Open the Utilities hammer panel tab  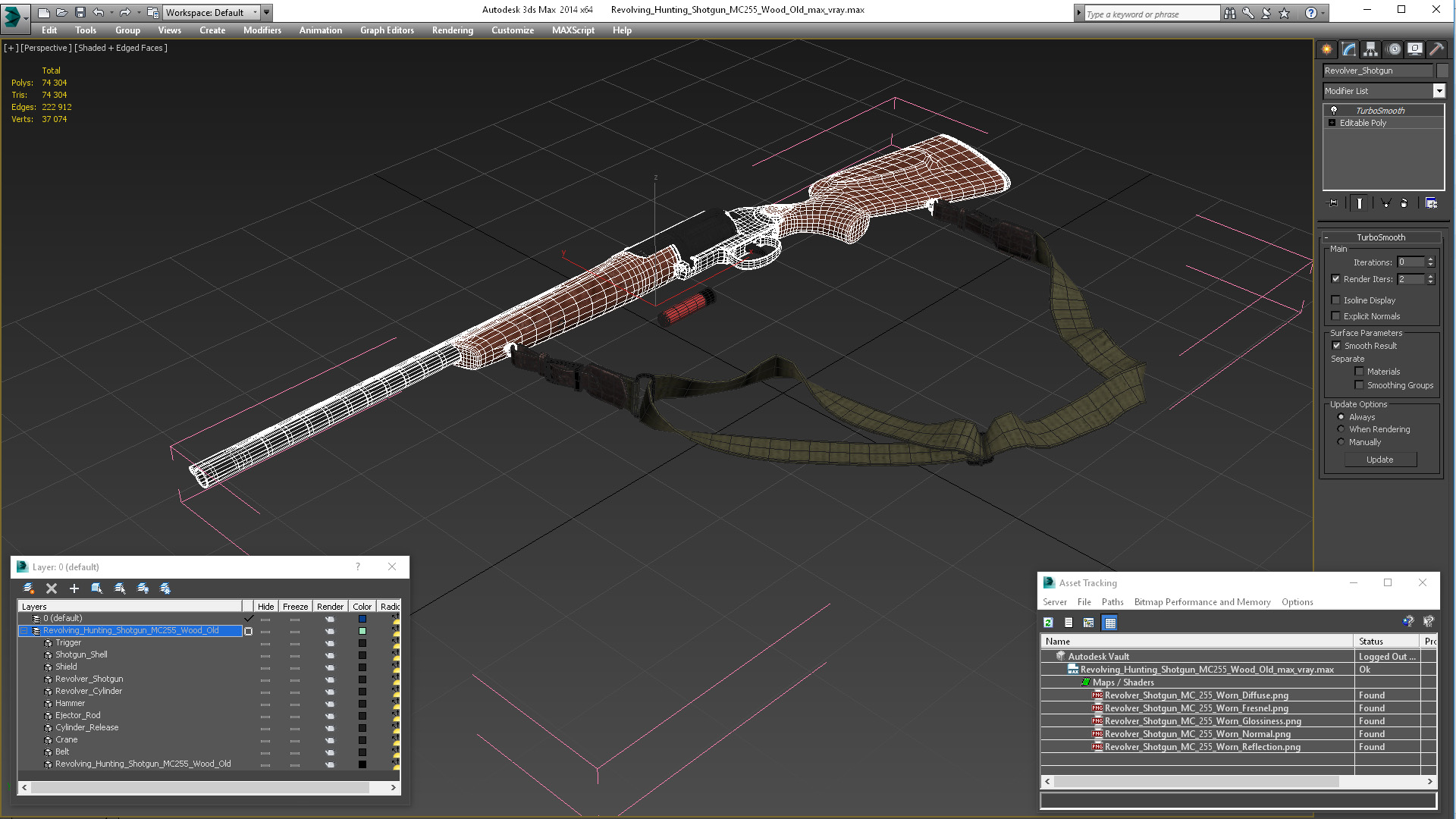pyautogui.click(x=1436, y=49)
